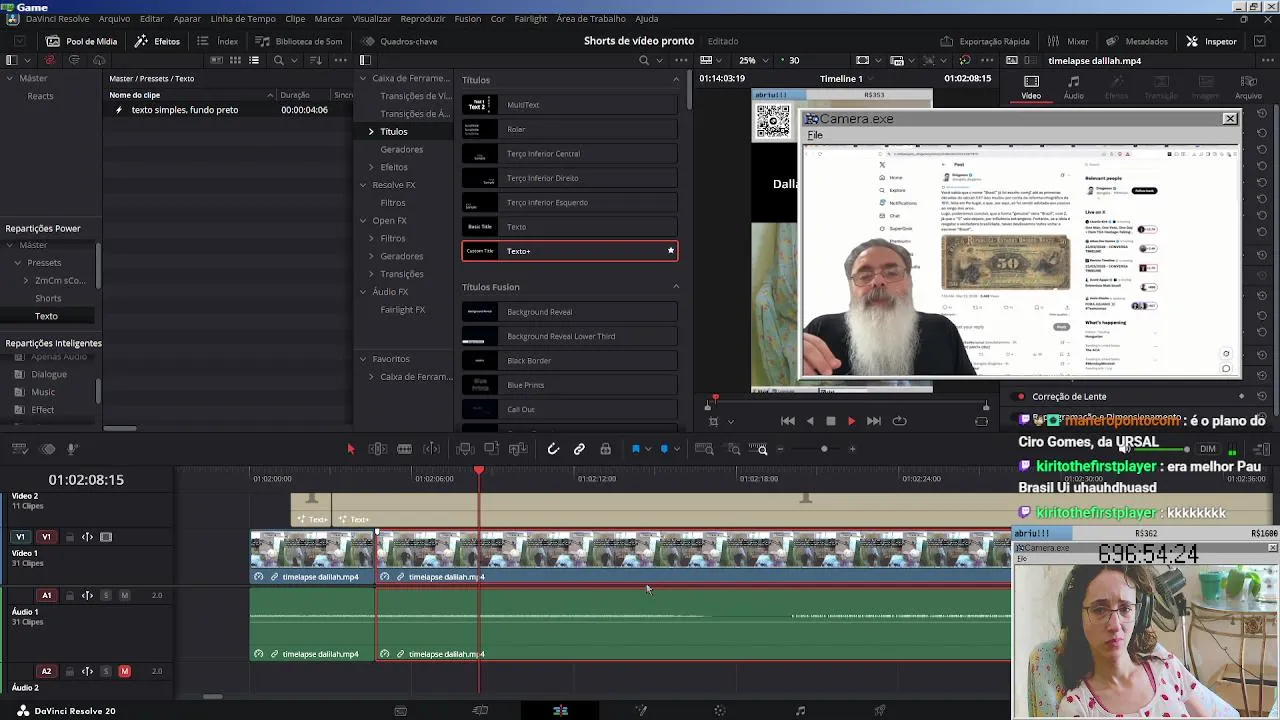Select the Texto+ title effect
This screenshot has height=720, width=1280.
(x=569, y=251)
